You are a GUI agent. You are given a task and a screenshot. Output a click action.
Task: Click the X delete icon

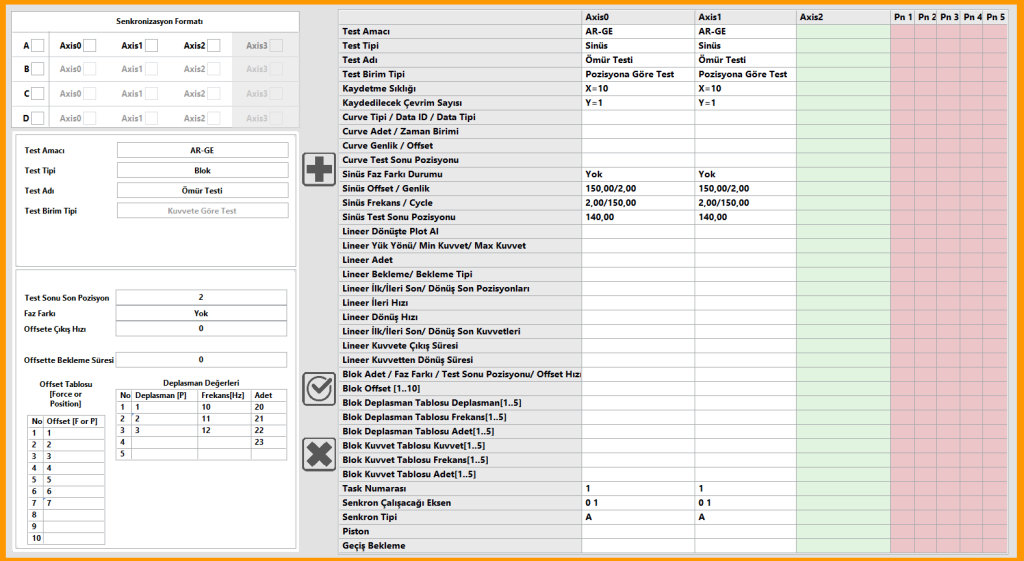tap(319, 454)
